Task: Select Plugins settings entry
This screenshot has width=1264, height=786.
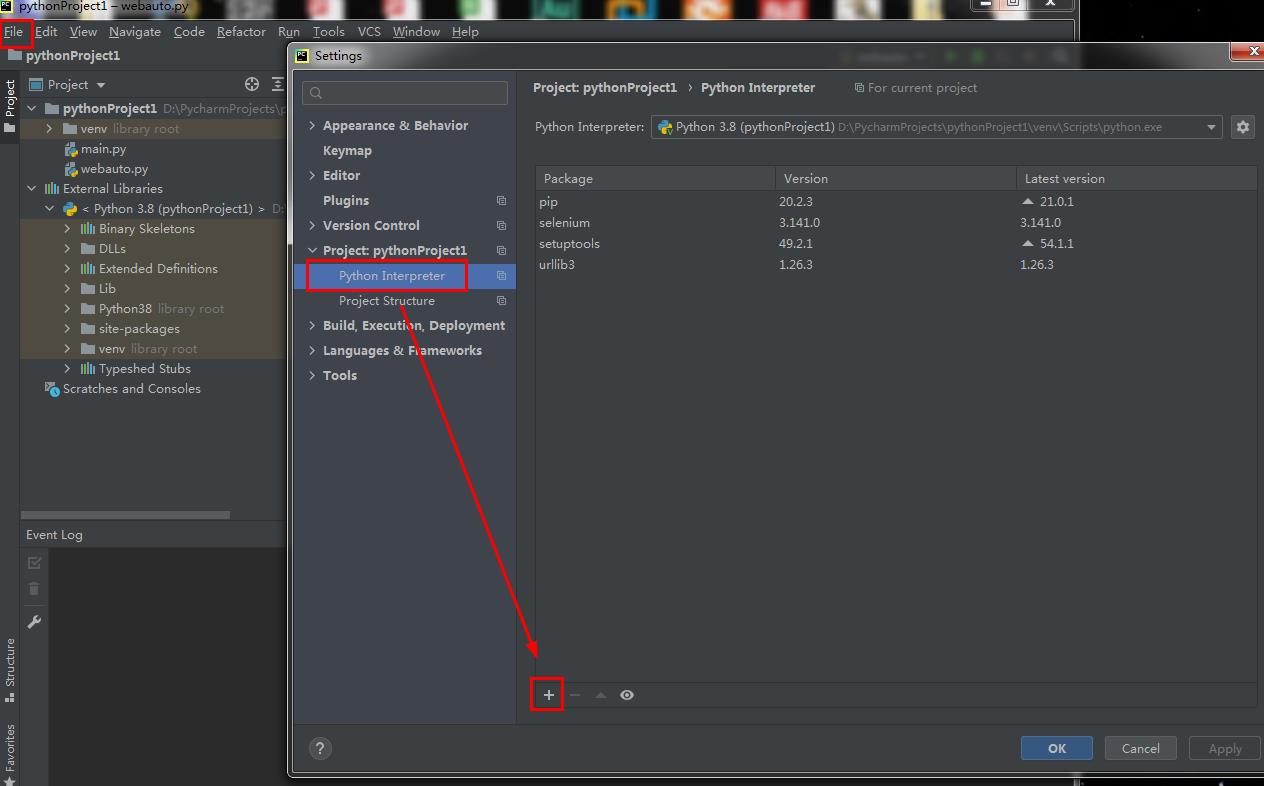Action: (x=346, y=200)
